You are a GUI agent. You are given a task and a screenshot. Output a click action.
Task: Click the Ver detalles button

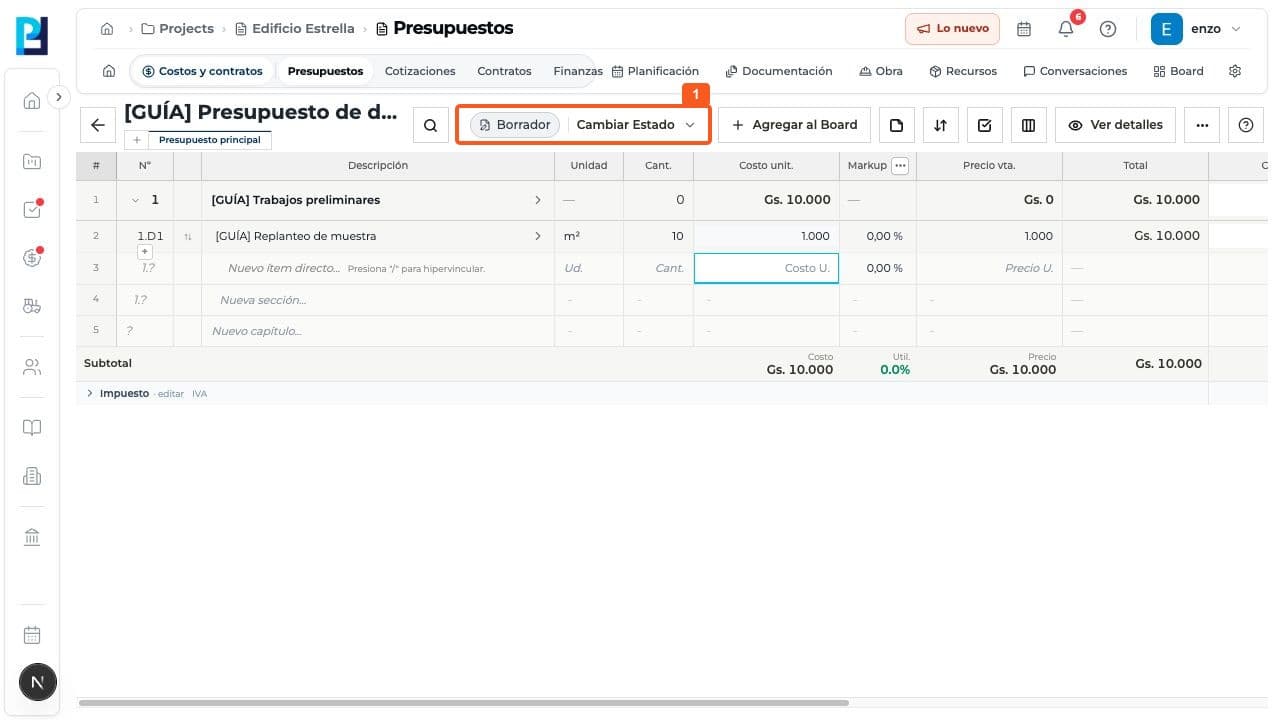point(1115,125)
